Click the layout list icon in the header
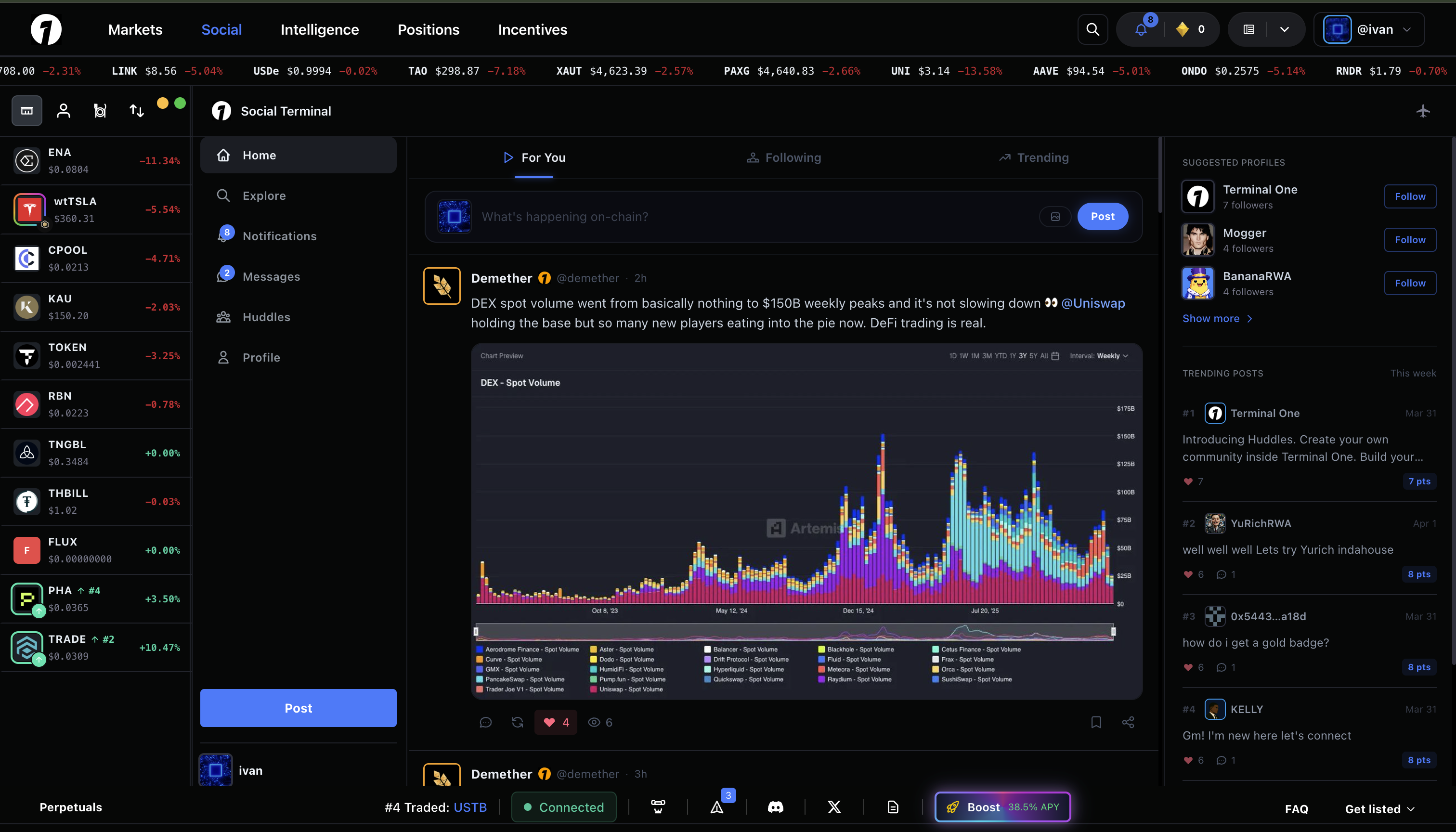Viewport: 1456px width, 832px height. click(1249, 29)
